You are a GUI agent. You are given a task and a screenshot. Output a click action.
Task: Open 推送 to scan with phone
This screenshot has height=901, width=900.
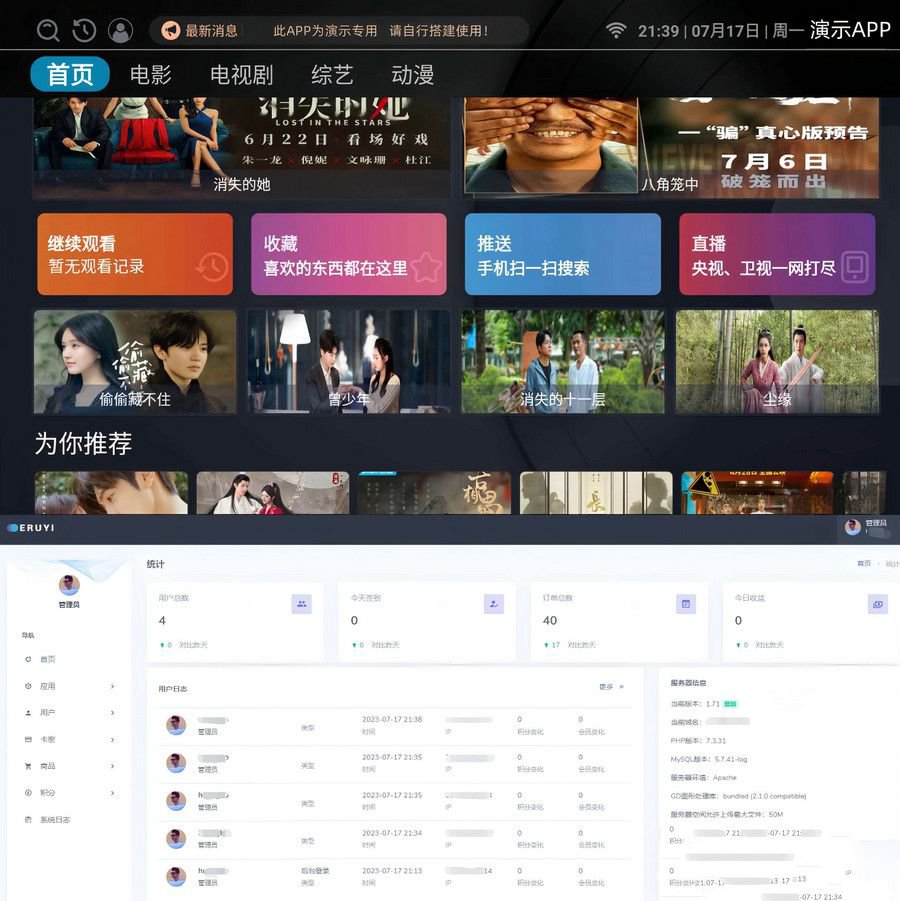[562, 254]
